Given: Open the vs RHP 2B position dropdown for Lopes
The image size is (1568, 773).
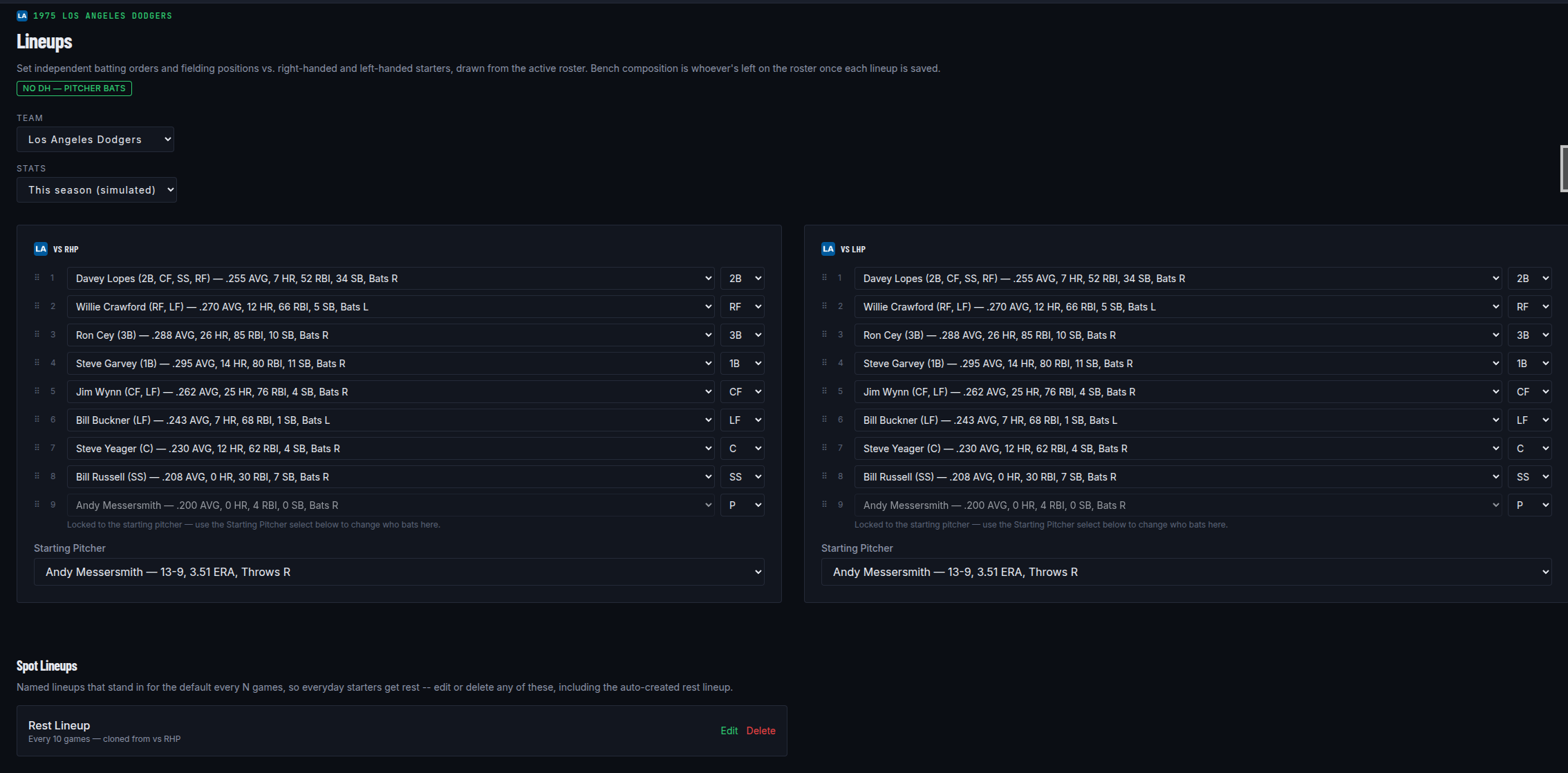Looking at the screenshot, I should 743,279.
